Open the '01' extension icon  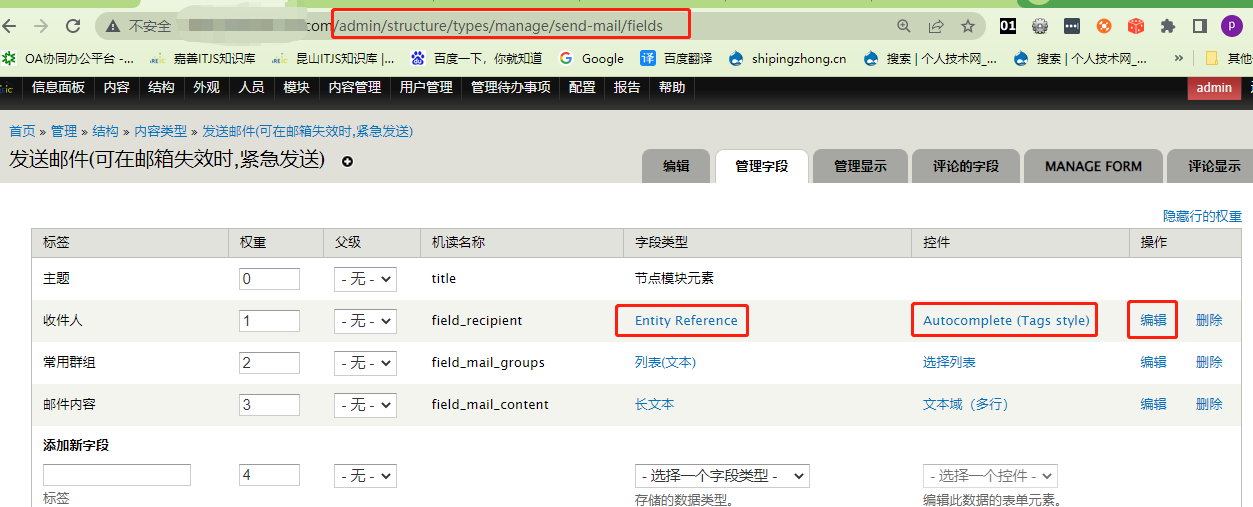point(1008,26)
